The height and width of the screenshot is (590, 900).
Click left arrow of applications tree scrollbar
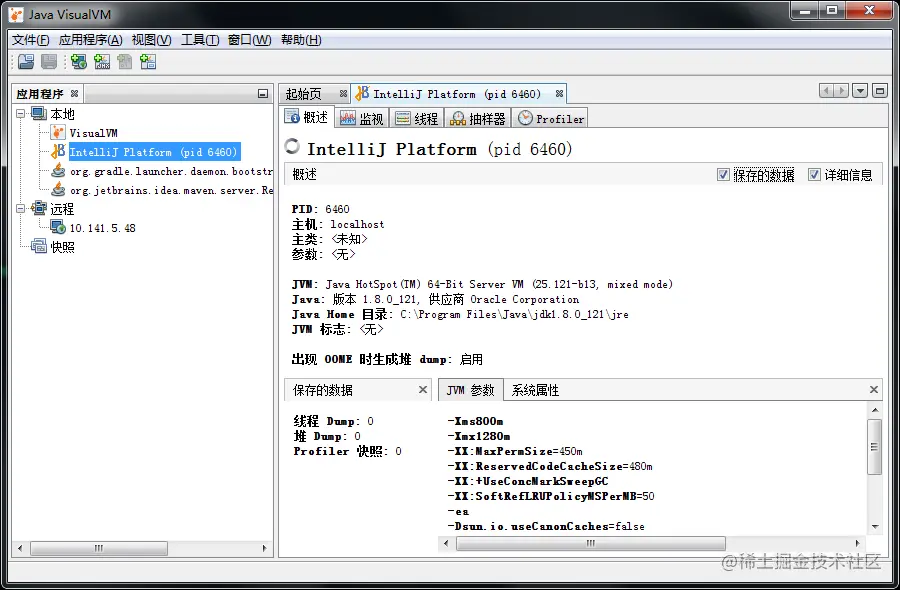[x=20, y=548]
